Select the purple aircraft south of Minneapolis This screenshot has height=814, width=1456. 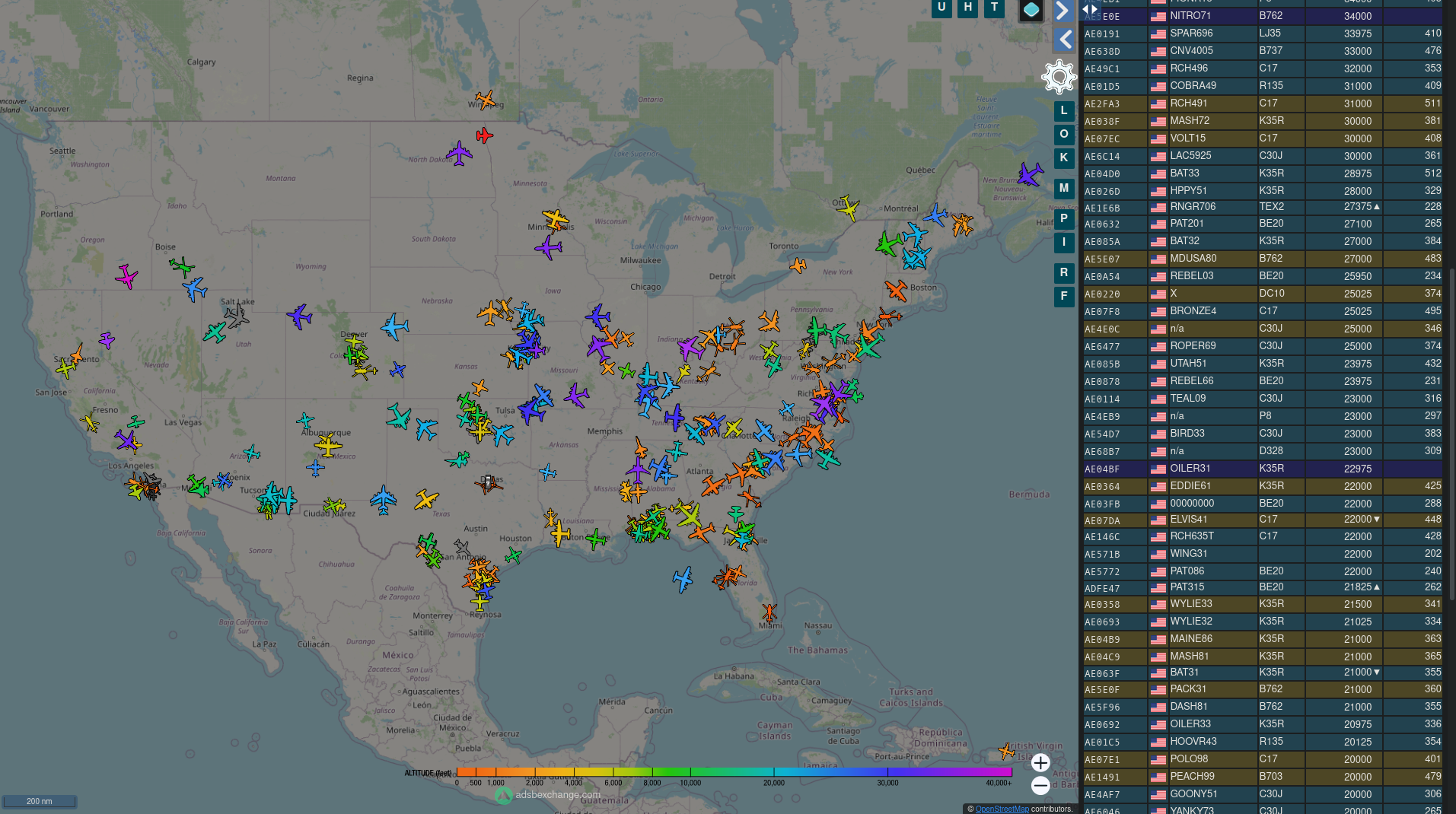[548, 247]
